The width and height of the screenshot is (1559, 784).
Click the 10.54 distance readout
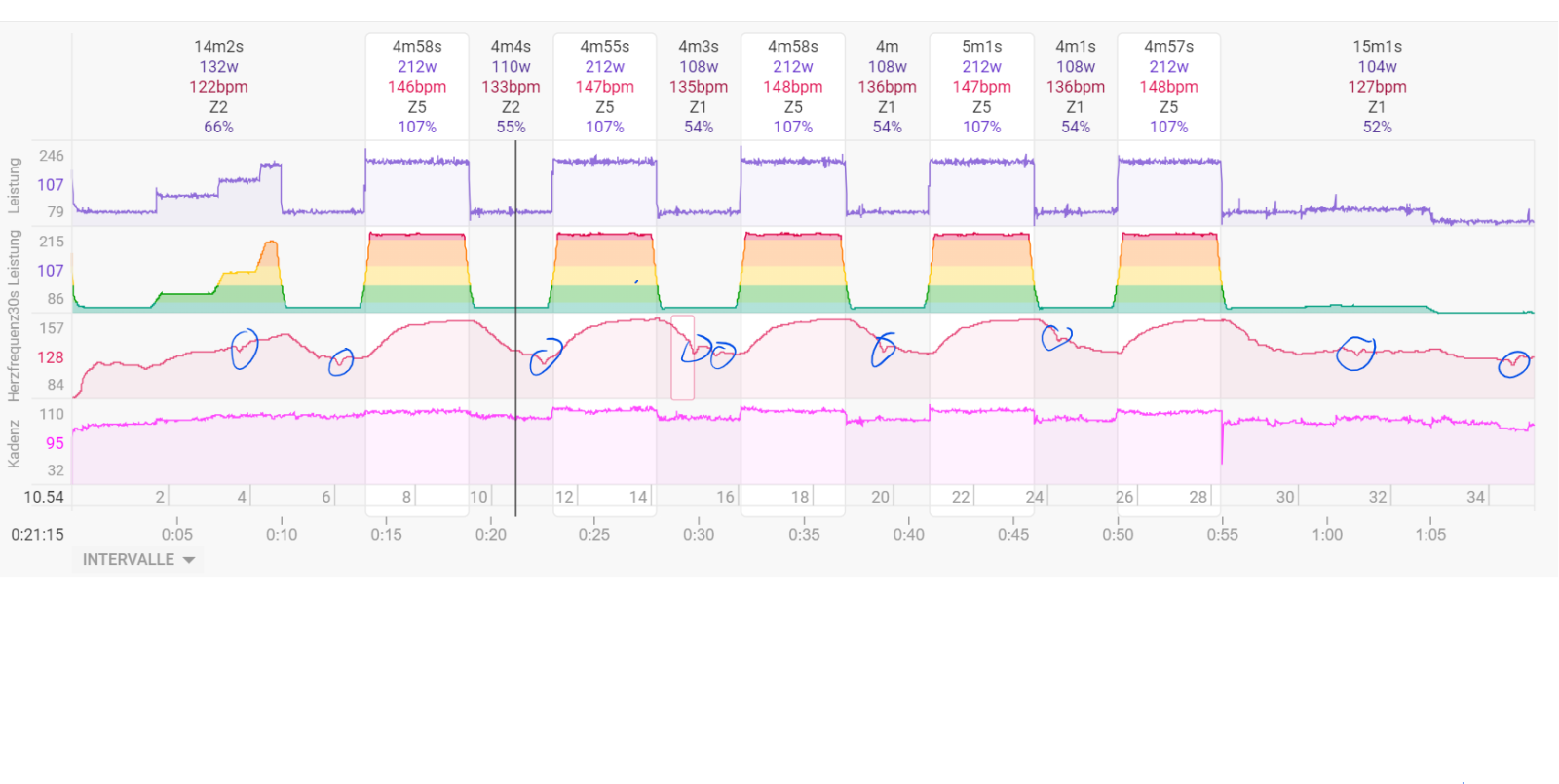point(44,497)
